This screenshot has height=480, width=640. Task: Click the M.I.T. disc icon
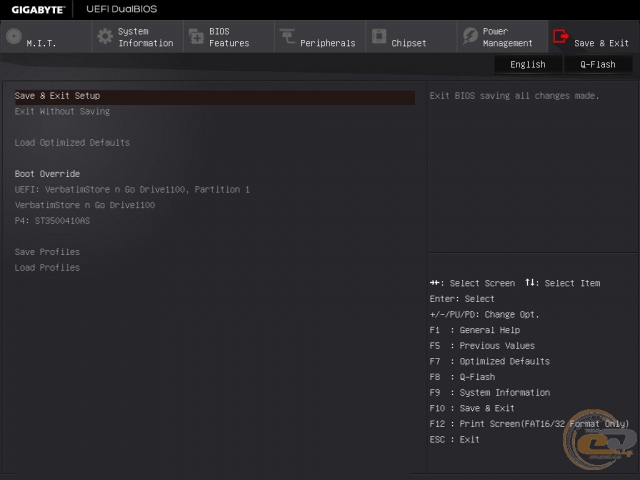click(14, 36)
